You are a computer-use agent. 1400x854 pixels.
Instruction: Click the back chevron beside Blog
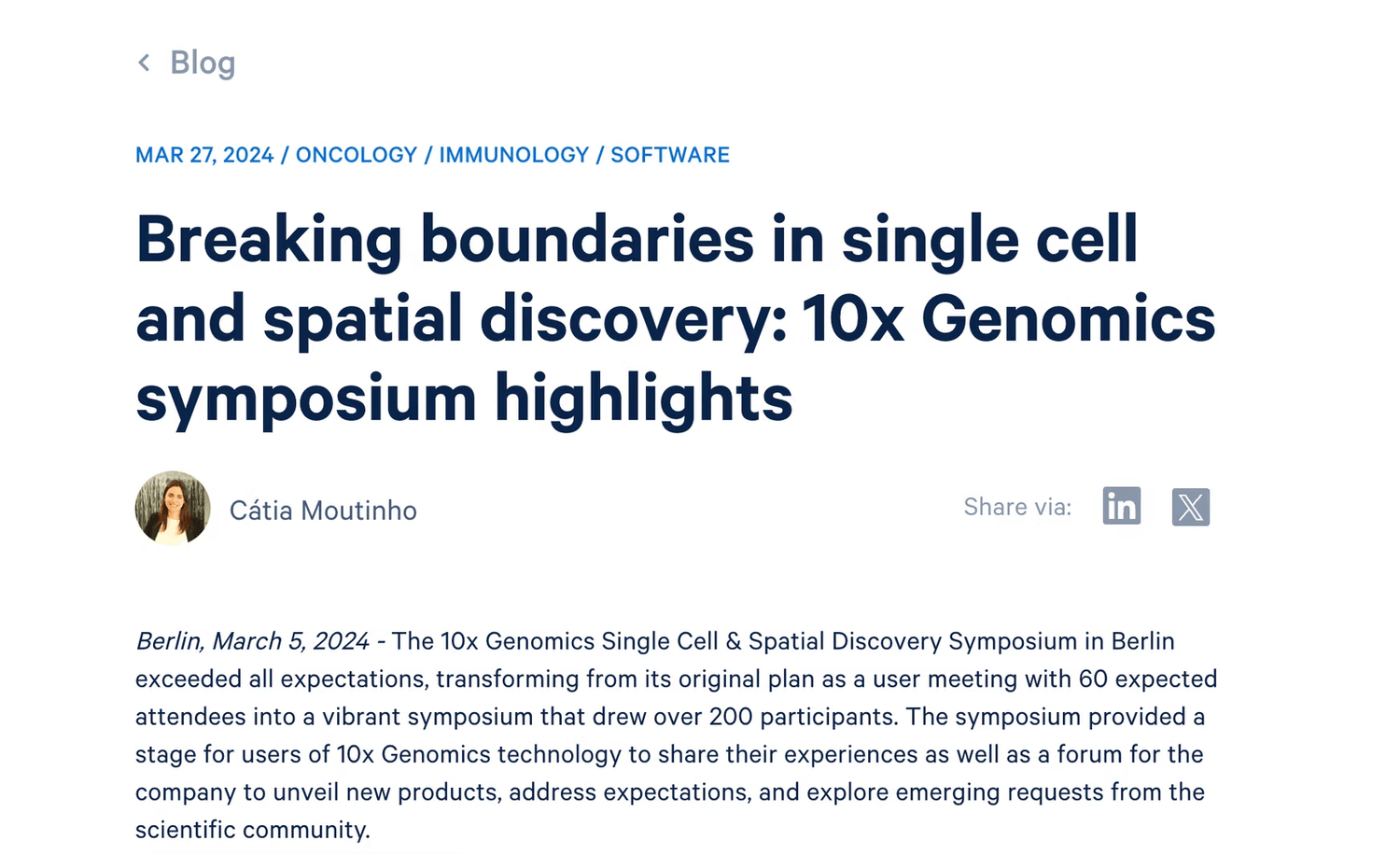144,63
